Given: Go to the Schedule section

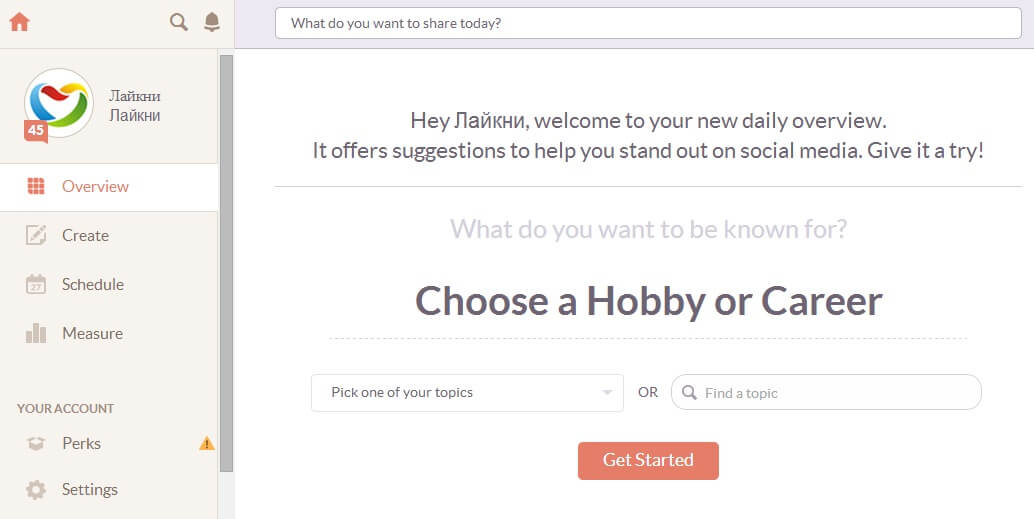Looking at the screenshot, I should point(92,284).
